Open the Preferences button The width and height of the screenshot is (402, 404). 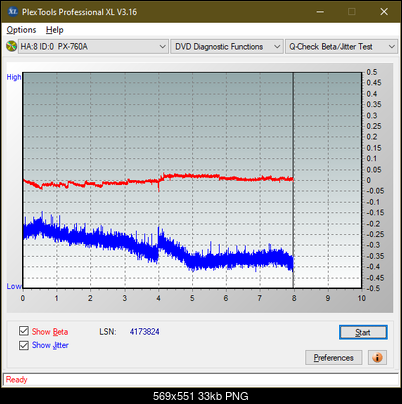click(x=334, y=358)
